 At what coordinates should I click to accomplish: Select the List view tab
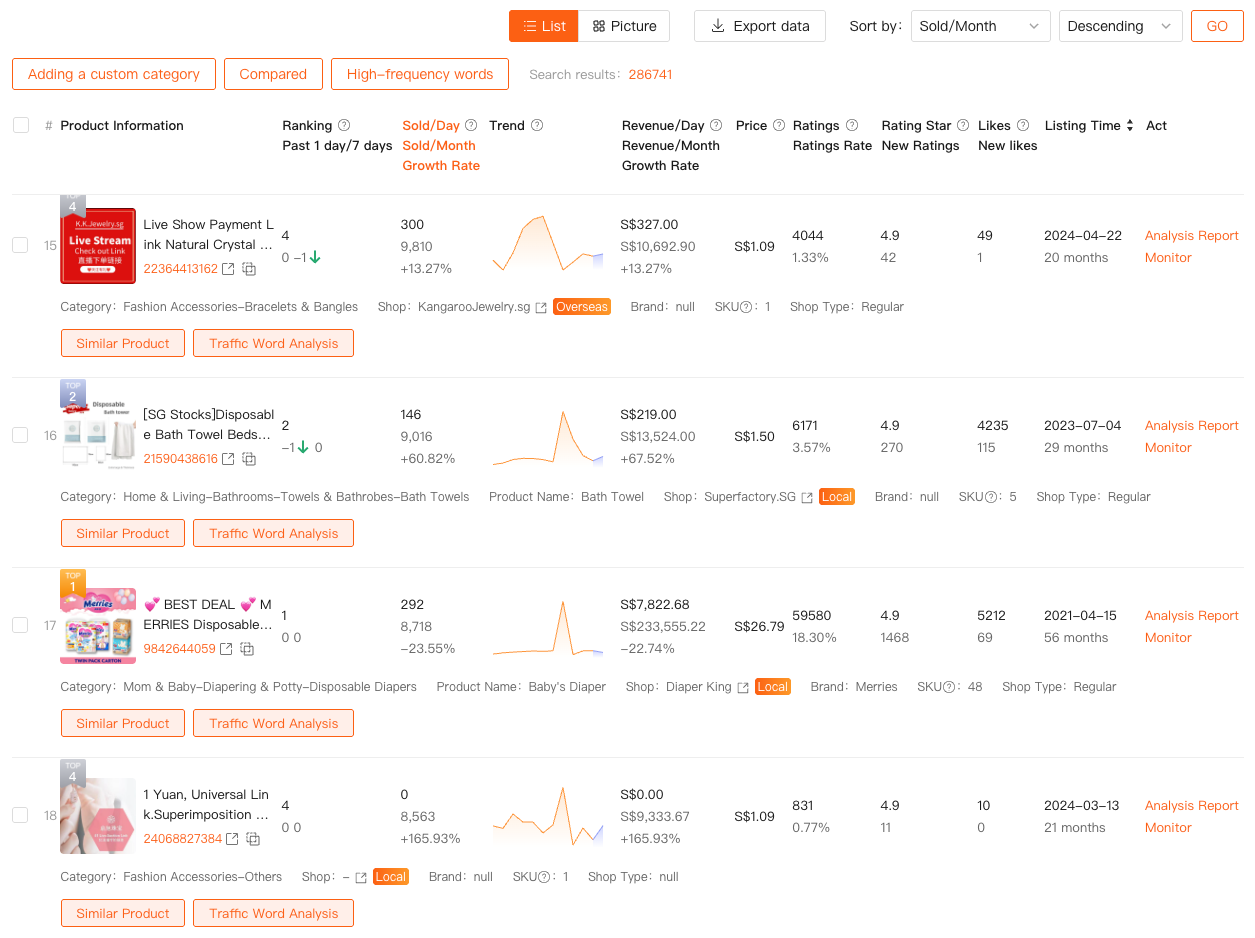click(543, 26)
